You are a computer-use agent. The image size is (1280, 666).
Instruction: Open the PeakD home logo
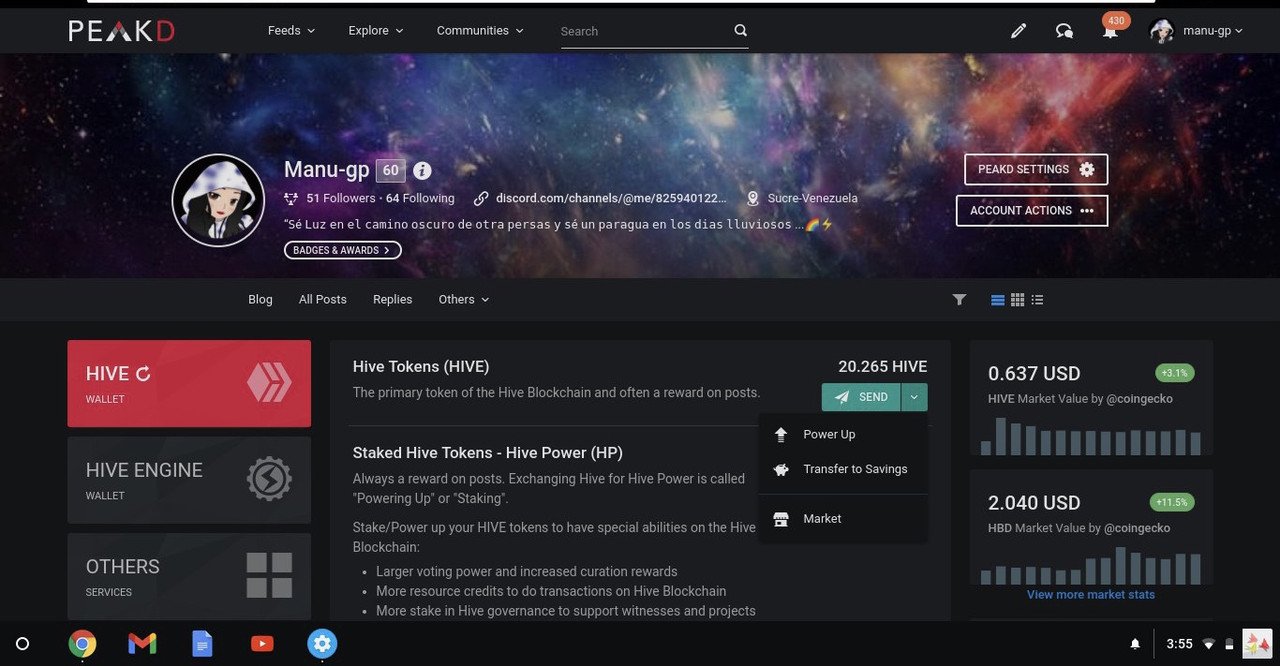click(121, 31)
